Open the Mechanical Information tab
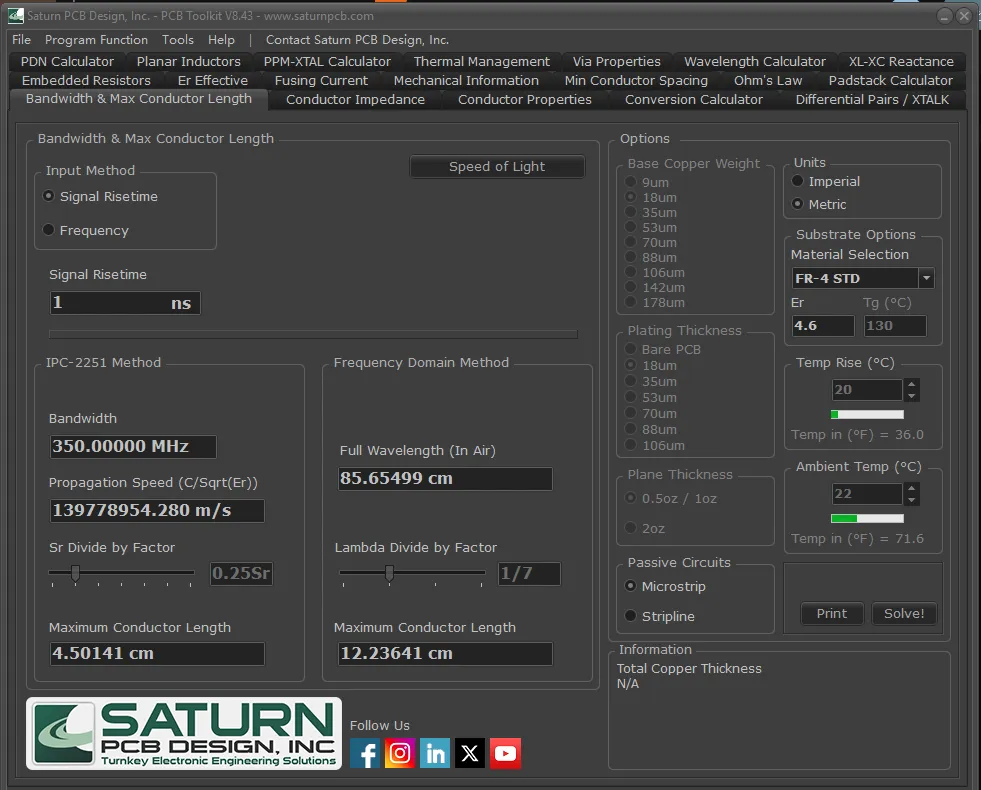This screenshot has width=981, height=790. point(466,81)
